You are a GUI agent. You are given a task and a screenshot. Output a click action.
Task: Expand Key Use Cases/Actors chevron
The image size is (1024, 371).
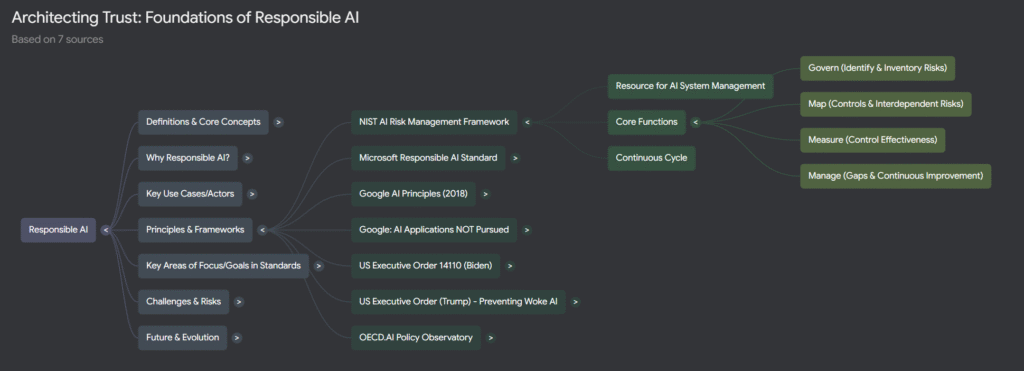tap(253, 194)
